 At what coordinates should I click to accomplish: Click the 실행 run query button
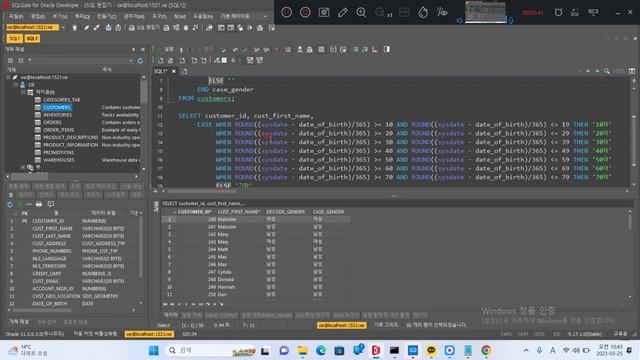click(x=165, y=49)
